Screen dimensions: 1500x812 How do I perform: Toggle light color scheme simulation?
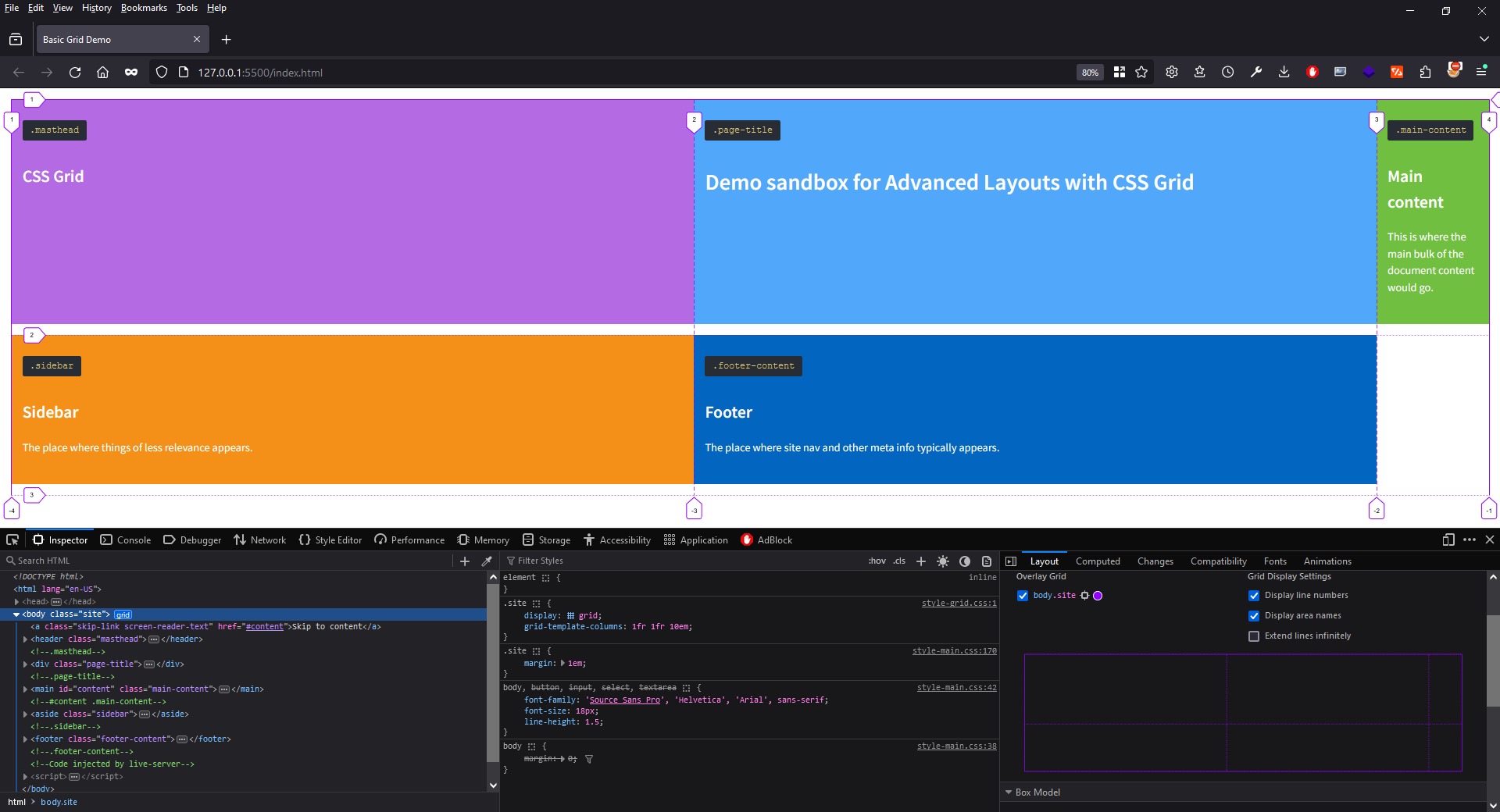(943, 561)
